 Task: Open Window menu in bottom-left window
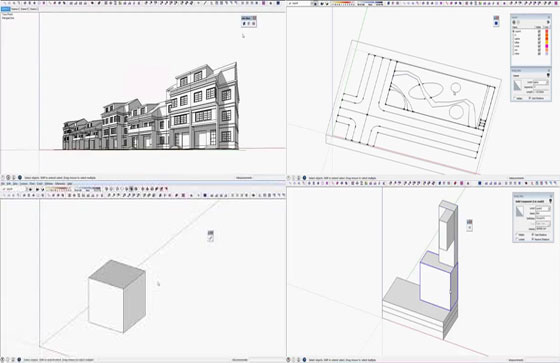click(x=49, y=184)
